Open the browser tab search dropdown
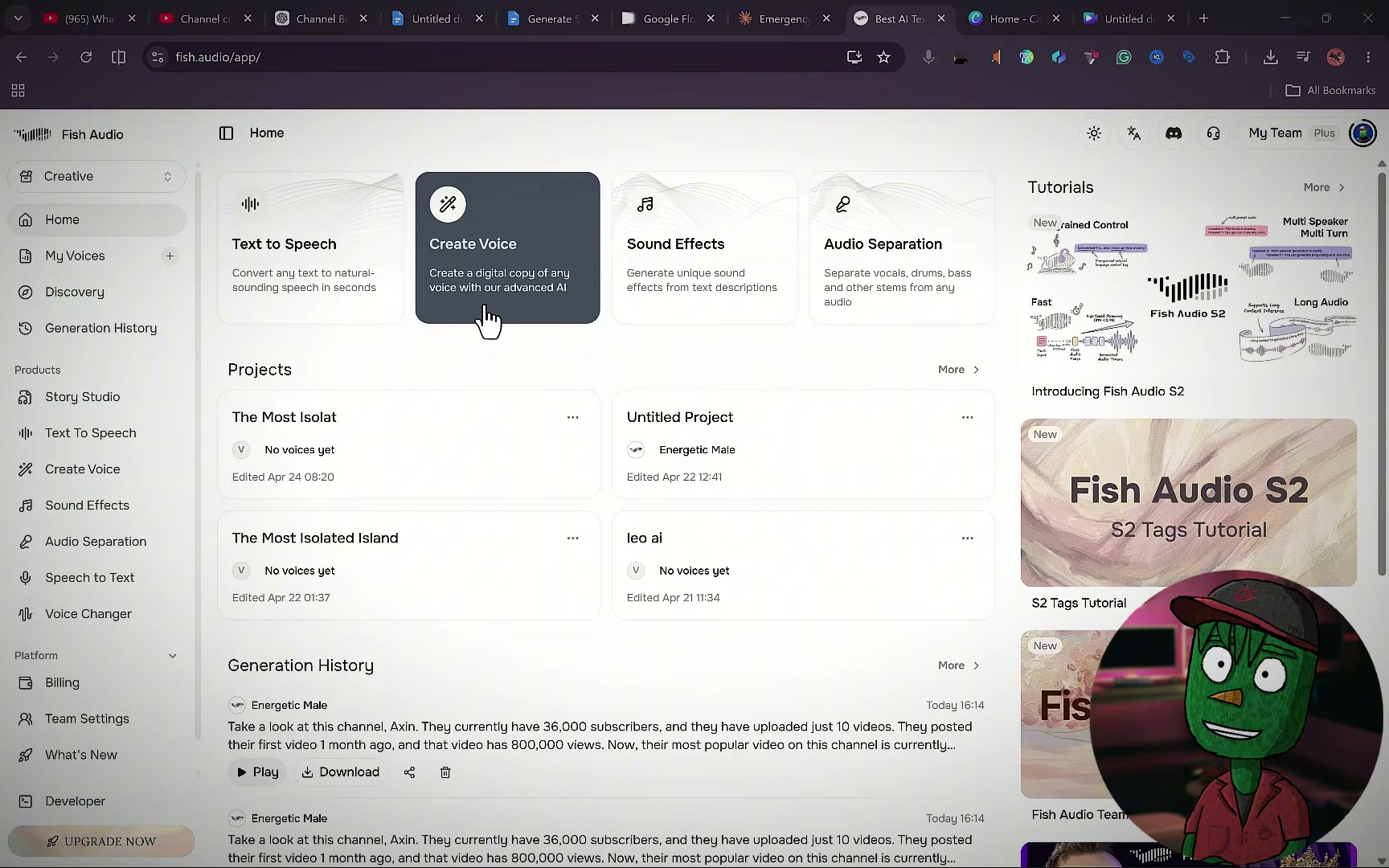Viewport: 1389px width, 868px height. pyautogui.click(x=18, y=18)
